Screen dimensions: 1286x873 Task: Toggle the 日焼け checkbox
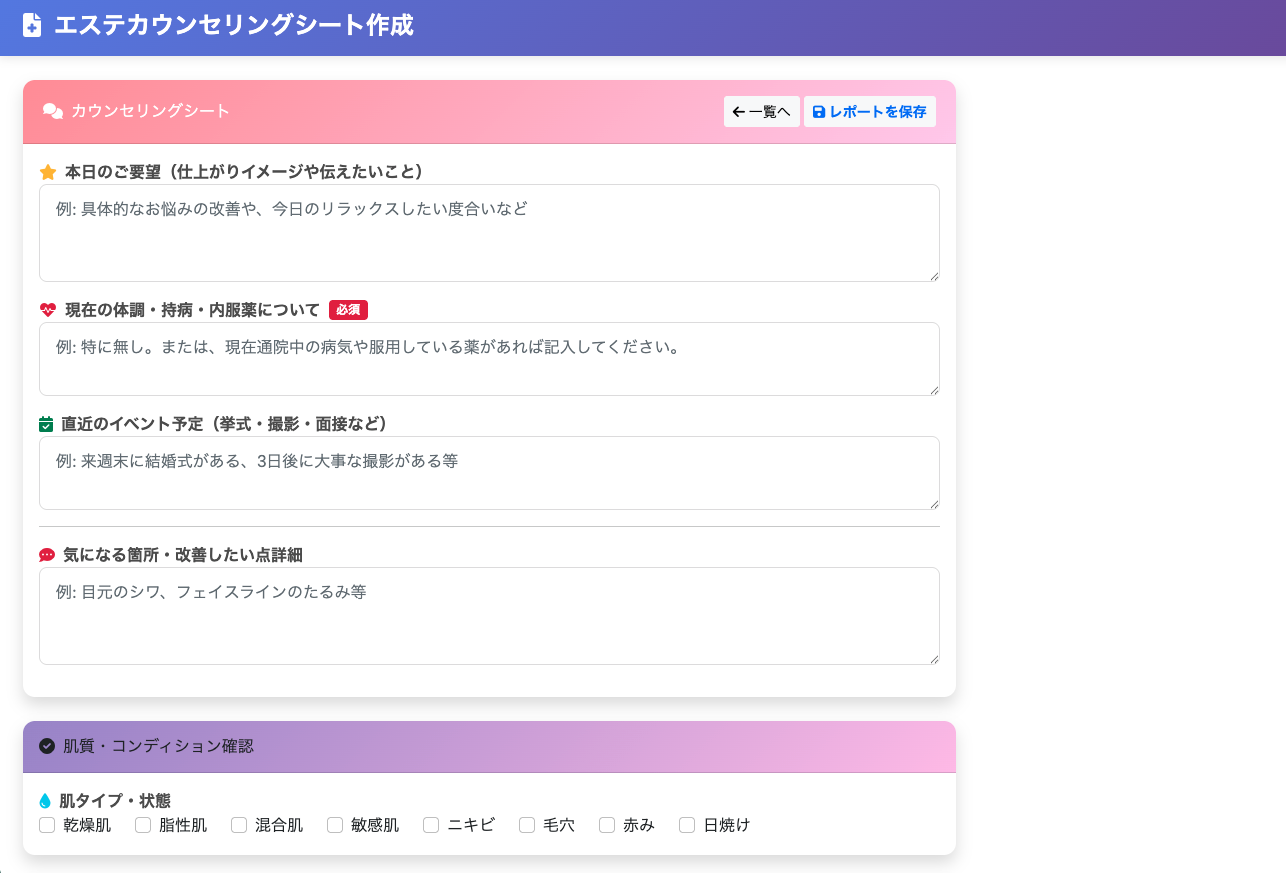click(x=686, y=824)
